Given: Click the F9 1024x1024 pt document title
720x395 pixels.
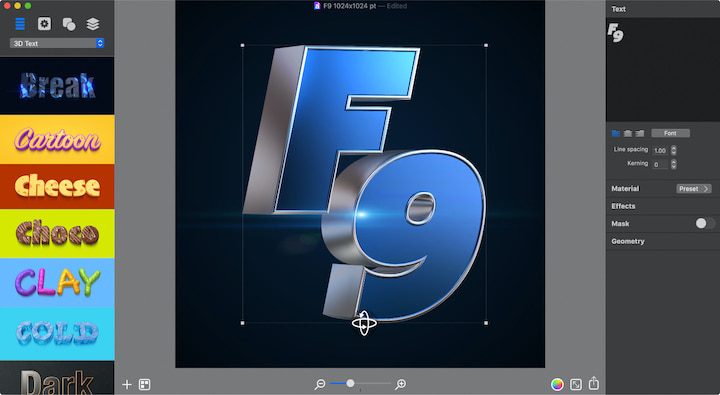Looking at the screenshot, I should tap(349, 6).
